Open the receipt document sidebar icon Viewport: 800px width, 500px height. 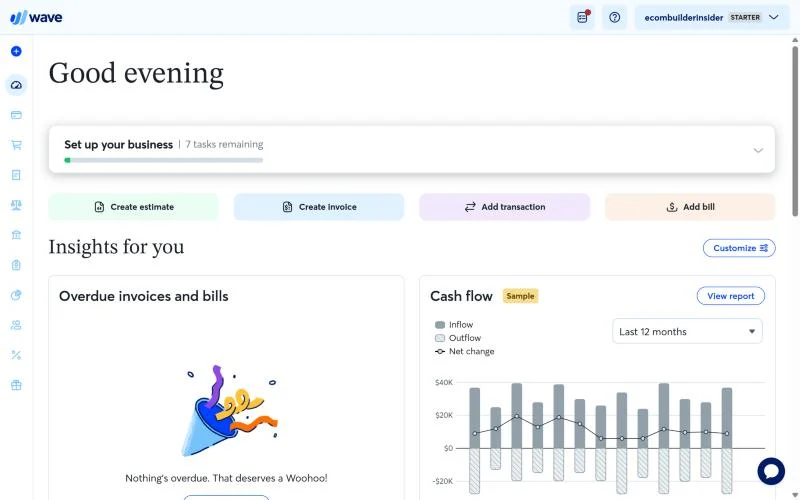[16, 175]
